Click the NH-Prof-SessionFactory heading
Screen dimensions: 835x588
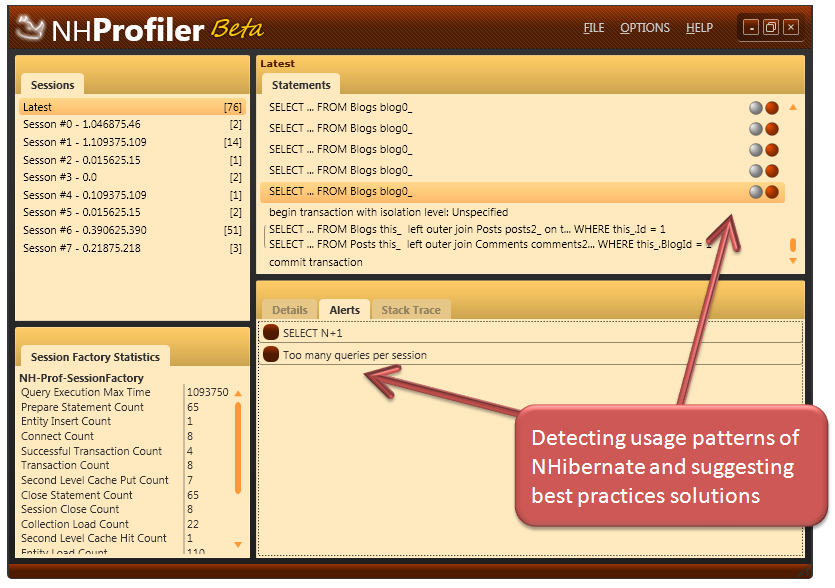tap(81, 378)
